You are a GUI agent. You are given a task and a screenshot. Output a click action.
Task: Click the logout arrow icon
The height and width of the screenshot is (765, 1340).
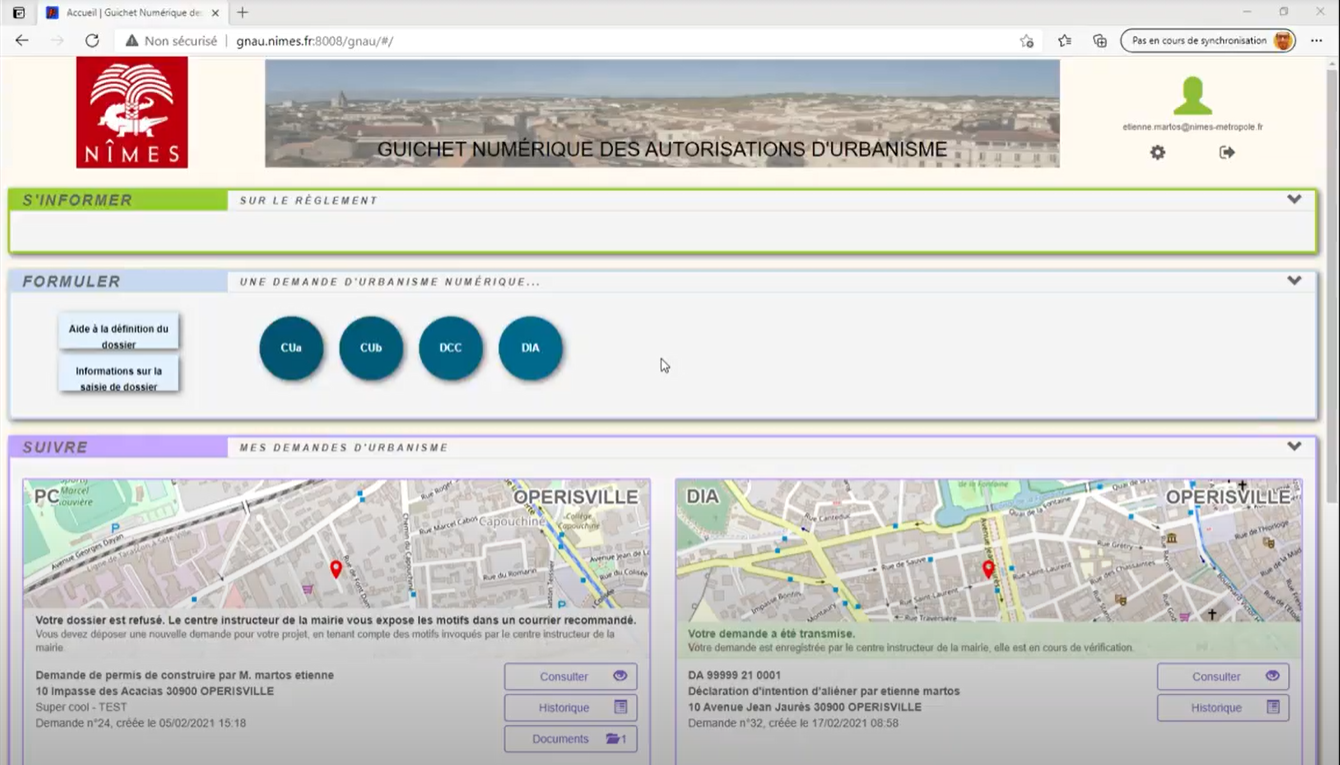point(1227,152)
